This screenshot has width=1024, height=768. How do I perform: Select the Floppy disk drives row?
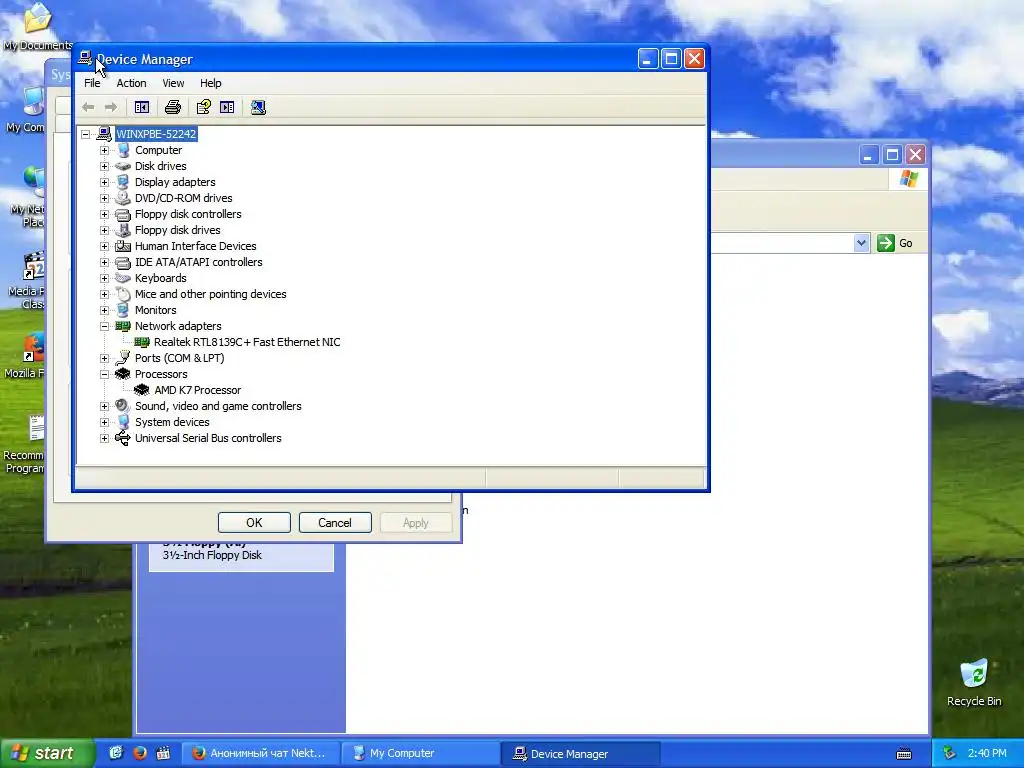(x=178, y=231)
